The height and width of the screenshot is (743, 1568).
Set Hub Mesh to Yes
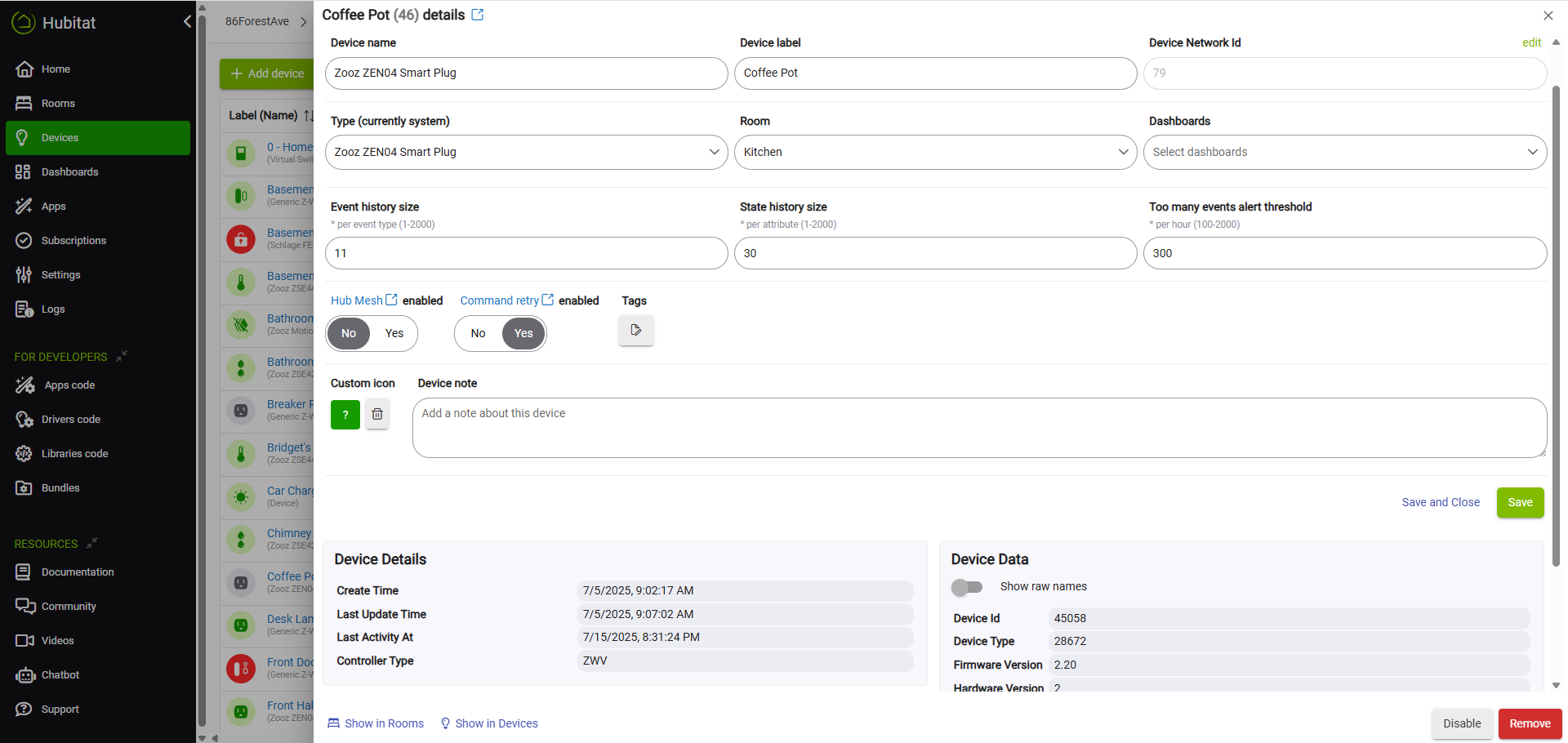coord(394,333)
